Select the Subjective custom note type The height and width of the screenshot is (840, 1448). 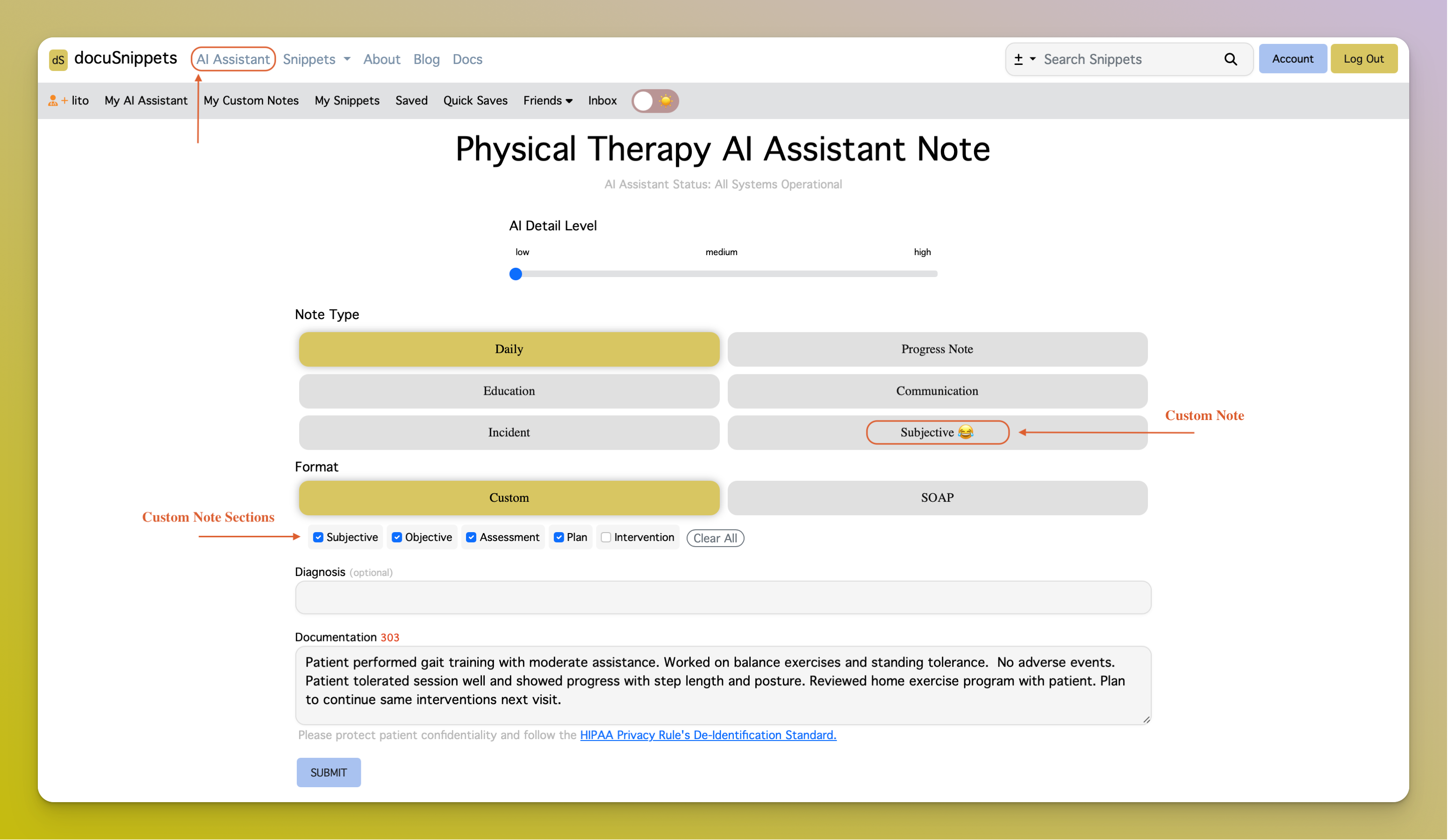coord(937,432)
